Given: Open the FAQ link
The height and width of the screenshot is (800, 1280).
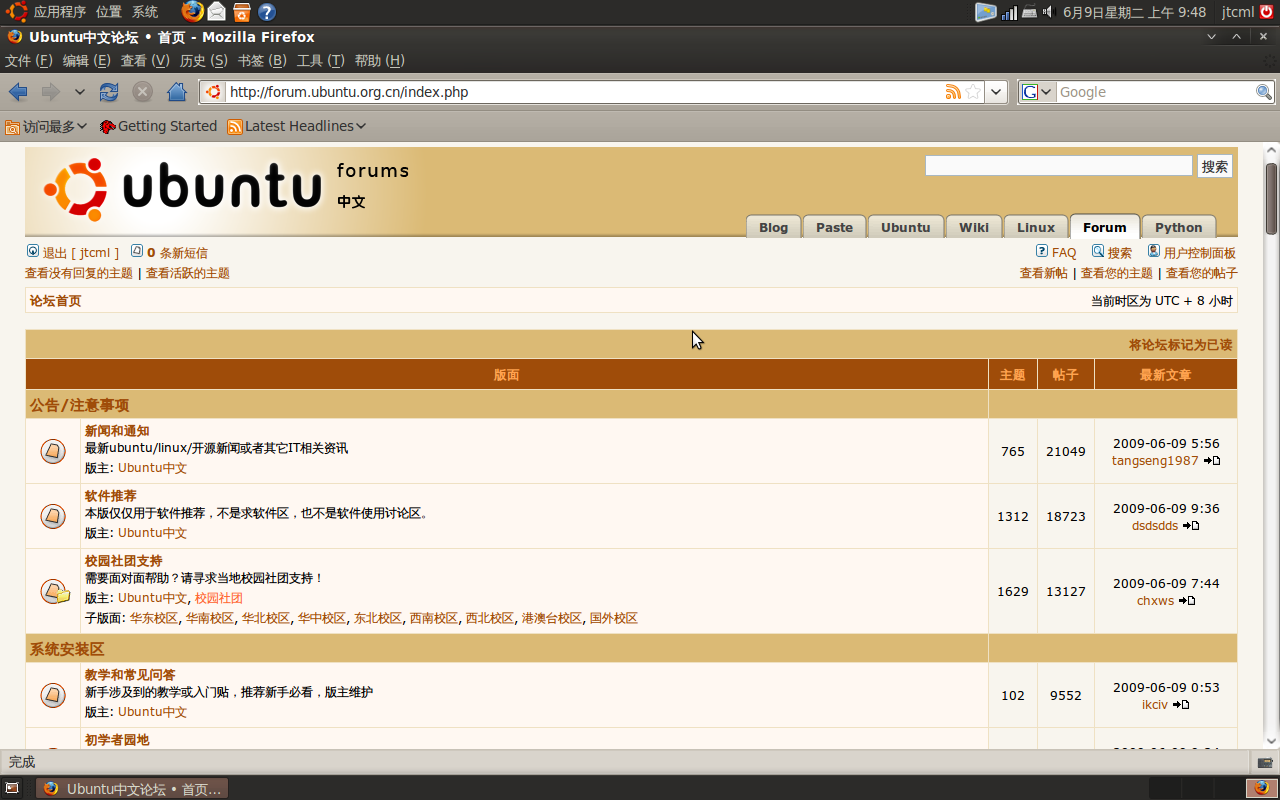Looking at the screenshot, I should [1064, 253].
